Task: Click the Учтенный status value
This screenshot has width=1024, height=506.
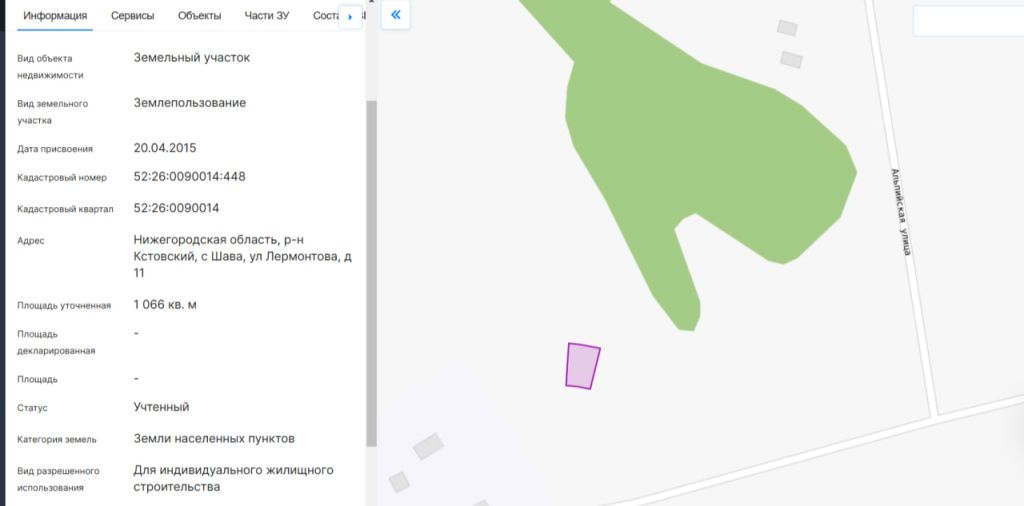Action: [x=161, y=407]
